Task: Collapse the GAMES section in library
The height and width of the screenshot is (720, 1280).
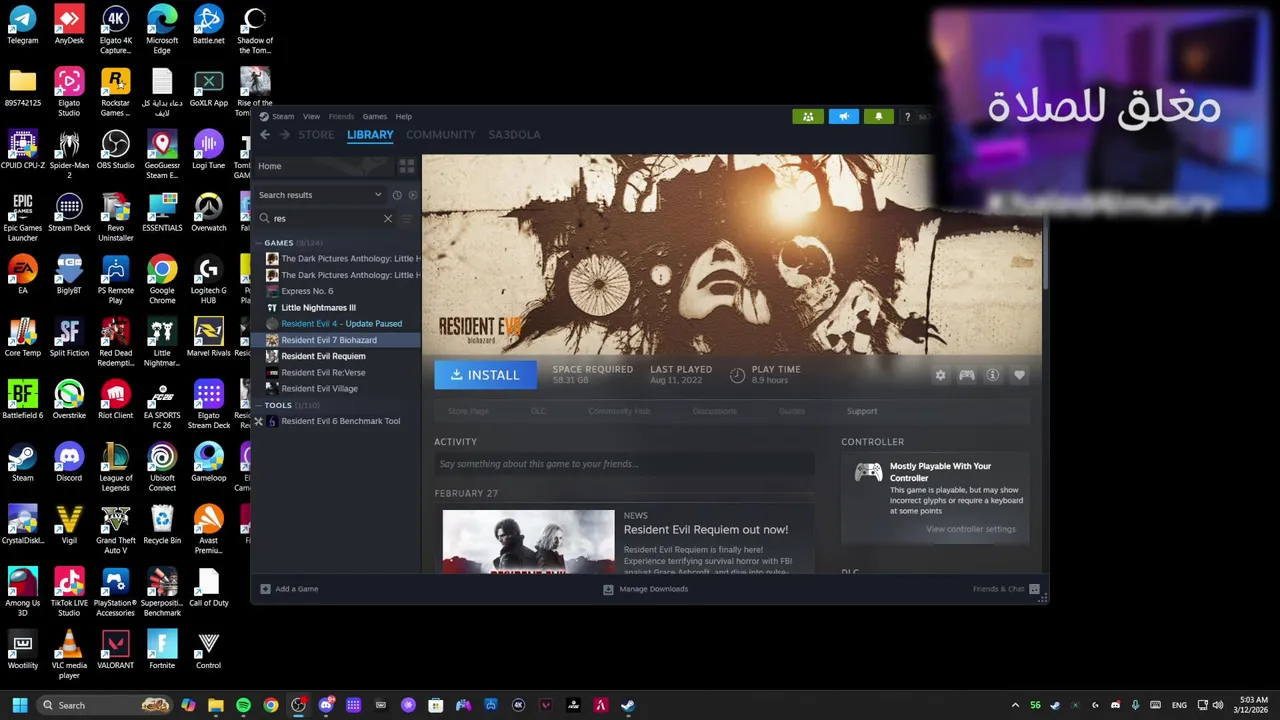Action: (259, 243)
